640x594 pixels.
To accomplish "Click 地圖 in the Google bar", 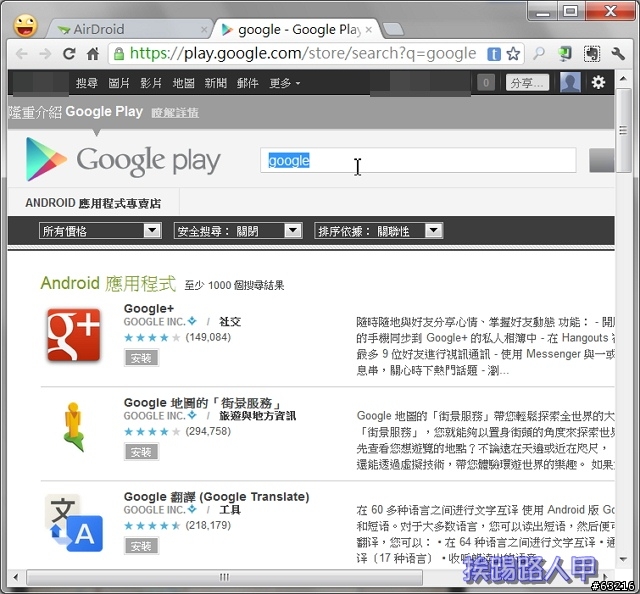I will 183,83.
